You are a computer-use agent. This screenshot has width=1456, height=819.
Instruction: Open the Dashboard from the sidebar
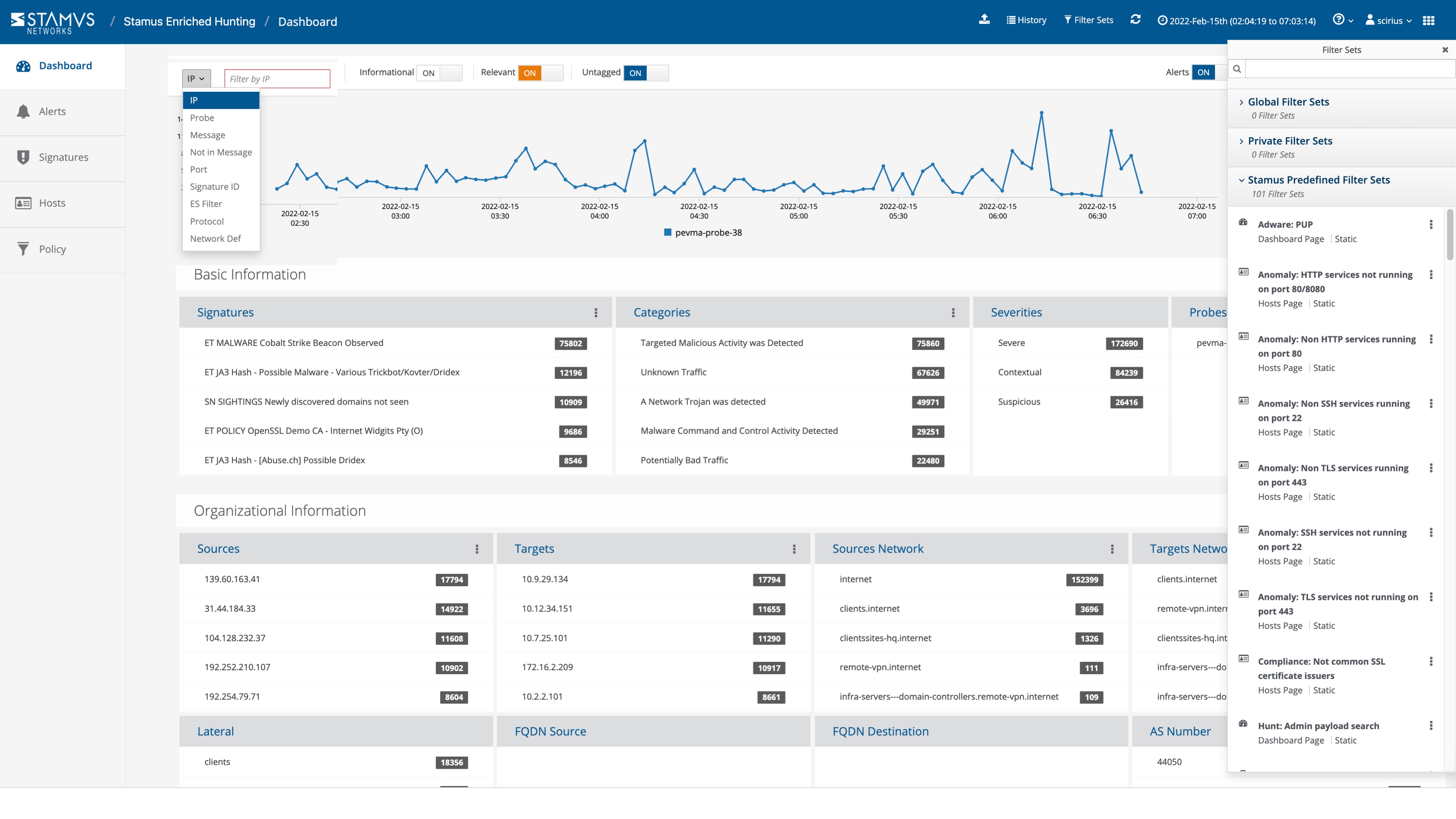pyautogui.click(x=64, y=66)
